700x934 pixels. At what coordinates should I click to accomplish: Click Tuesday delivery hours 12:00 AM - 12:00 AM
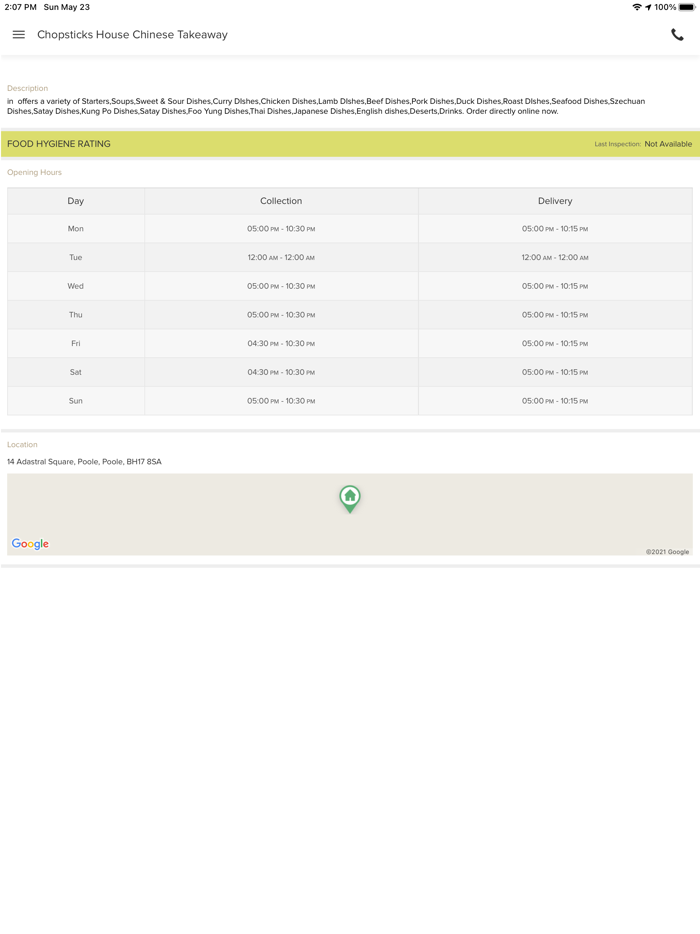click(555, 257)
